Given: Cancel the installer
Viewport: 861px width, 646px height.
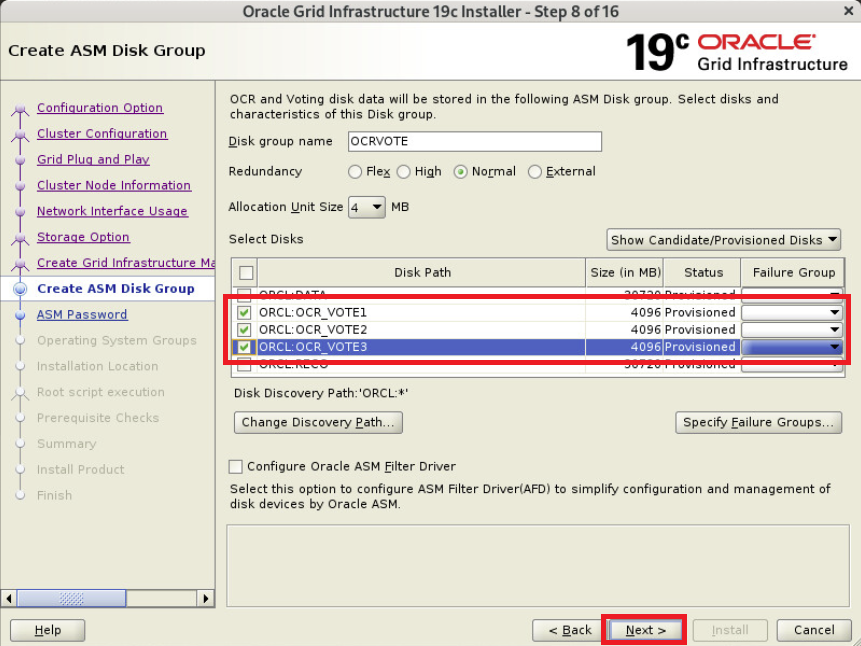Looking at the screenshot, I should point(814,630).
